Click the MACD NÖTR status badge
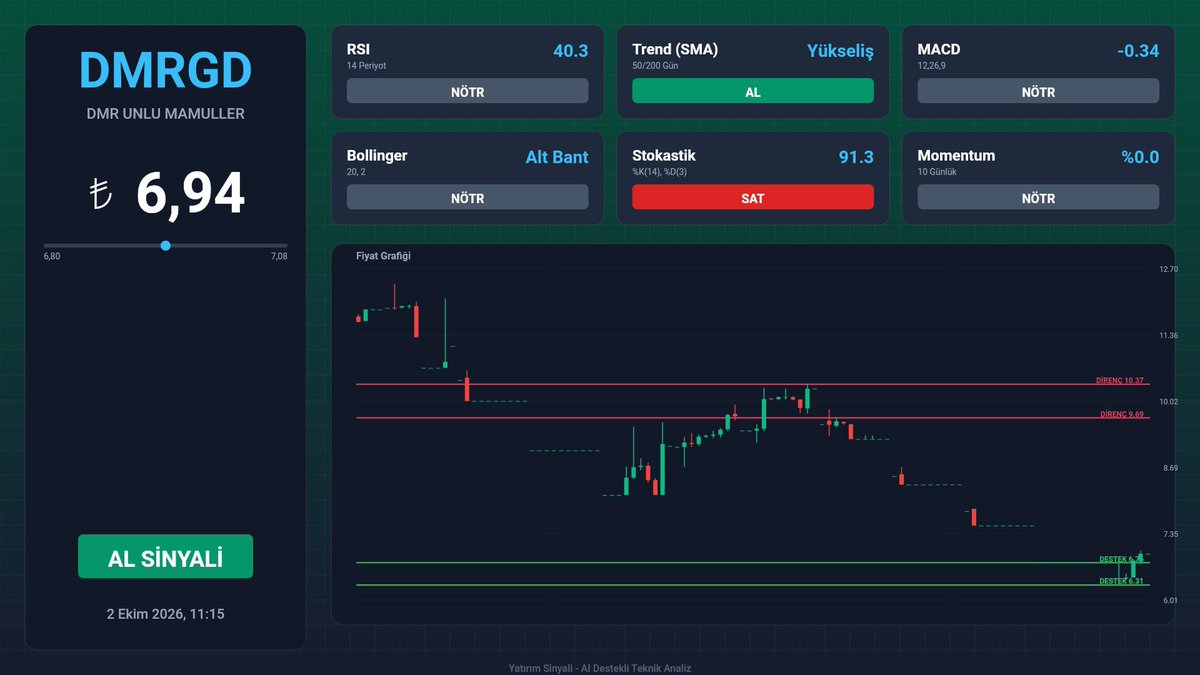This screenshot has height=675, width=1200. [x=1038, y=91]
